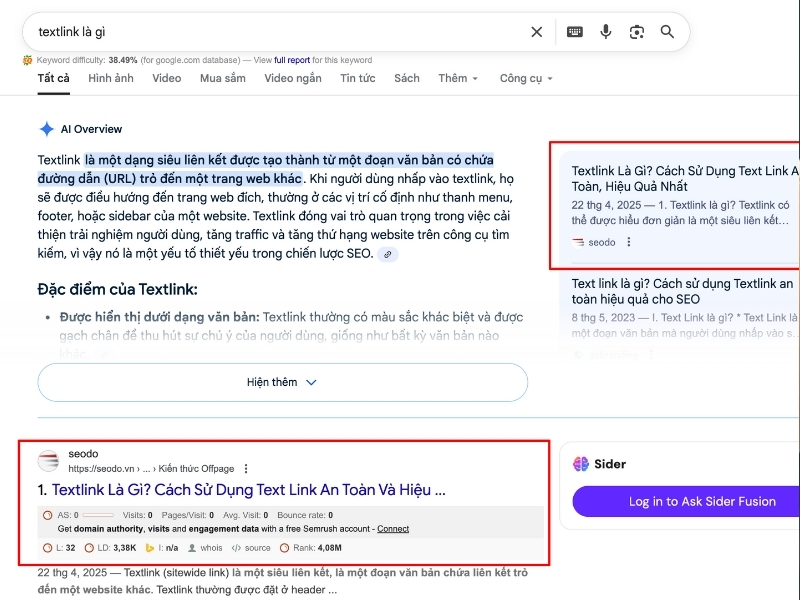Switch to the Hình ảnh tab

(x=110, y=78)
